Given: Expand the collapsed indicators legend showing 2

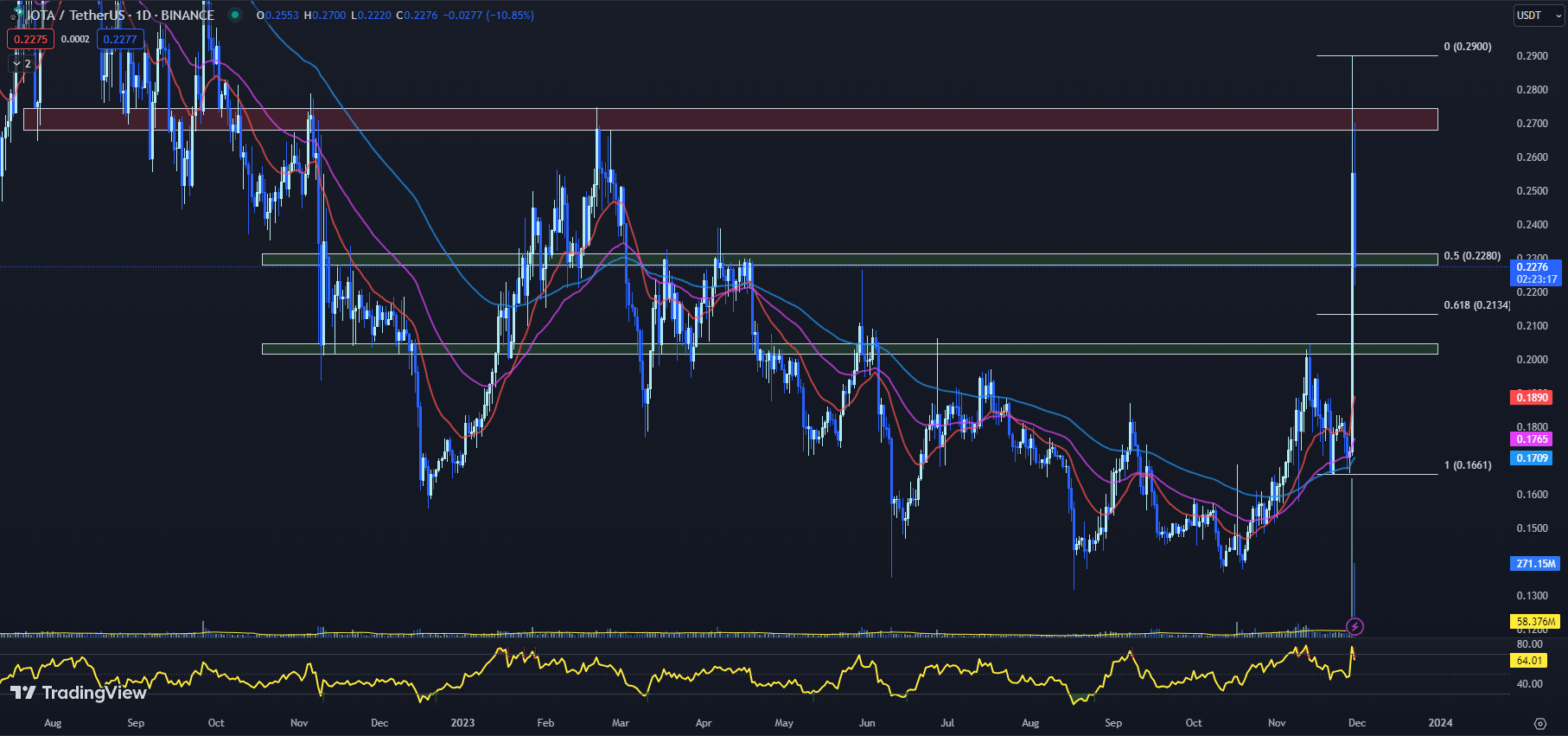Looking at the screenshot, I should coord(22,63).
